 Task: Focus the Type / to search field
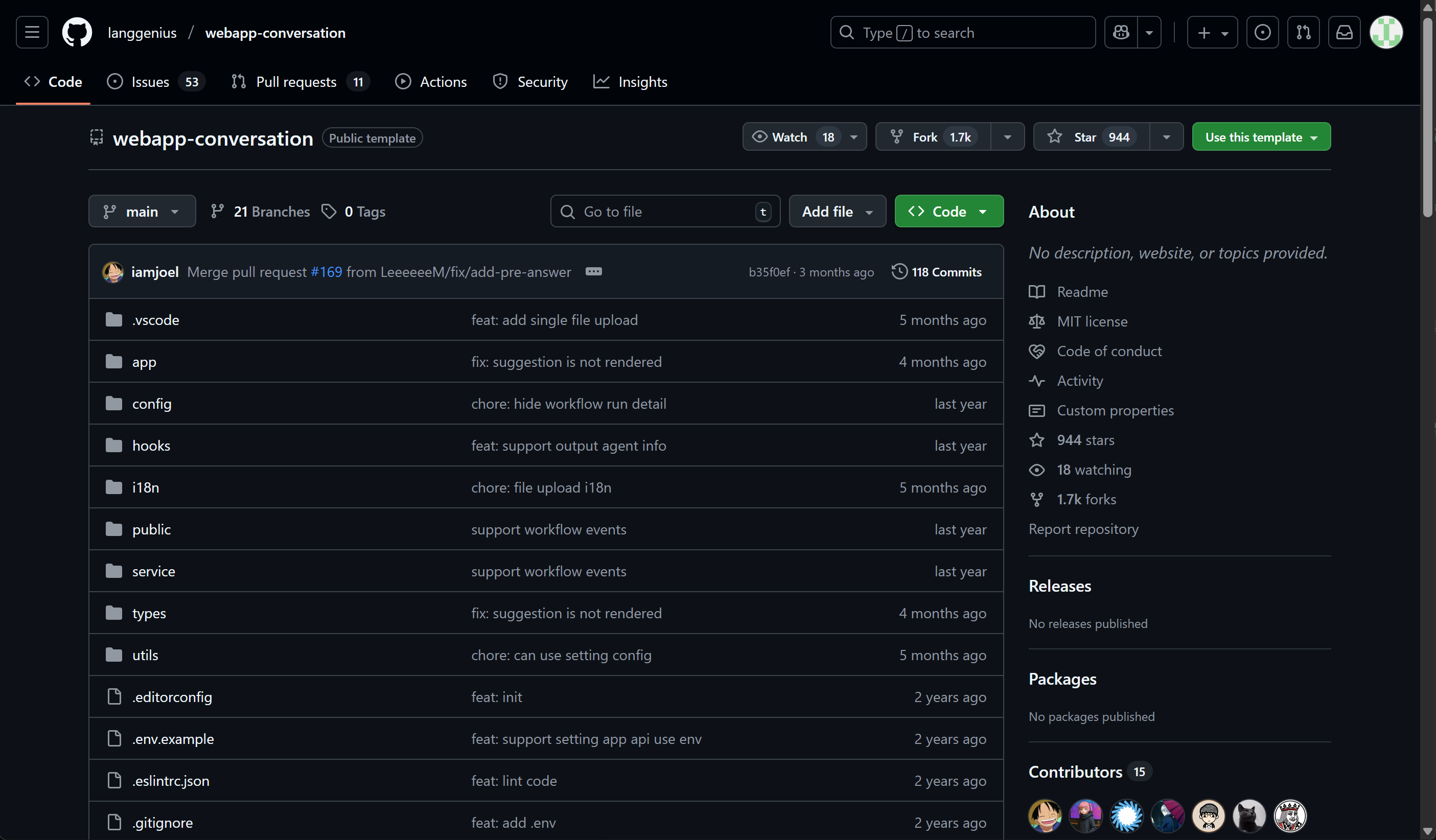coord(962,33)
